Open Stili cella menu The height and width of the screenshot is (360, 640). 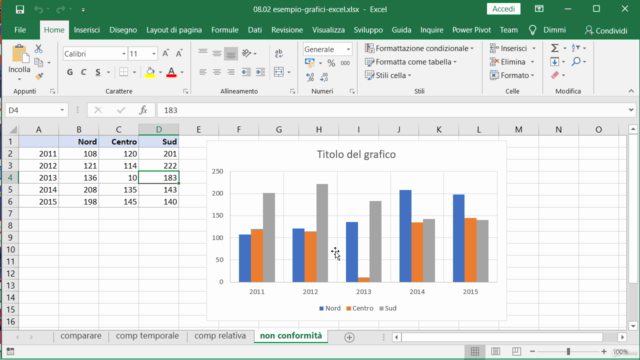click(x=388, y=75)
